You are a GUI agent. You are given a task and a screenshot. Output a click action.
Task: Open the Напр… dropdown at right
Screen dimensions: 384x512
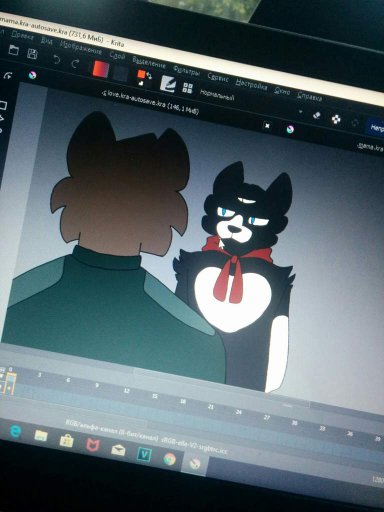click(375, 127)
